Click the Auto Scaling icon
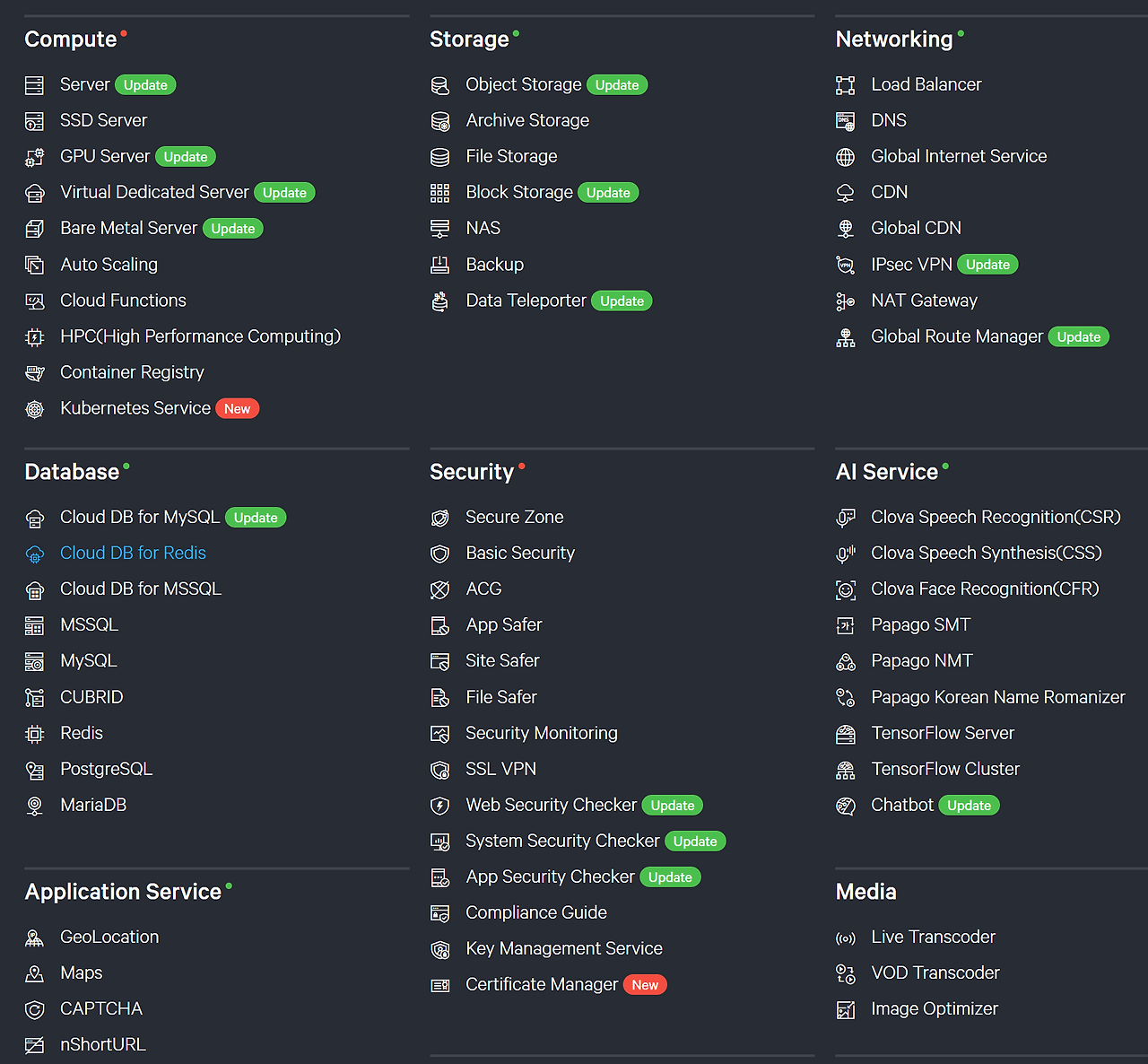Viewport: 1148px width, 1064px height. coord(34,265)
